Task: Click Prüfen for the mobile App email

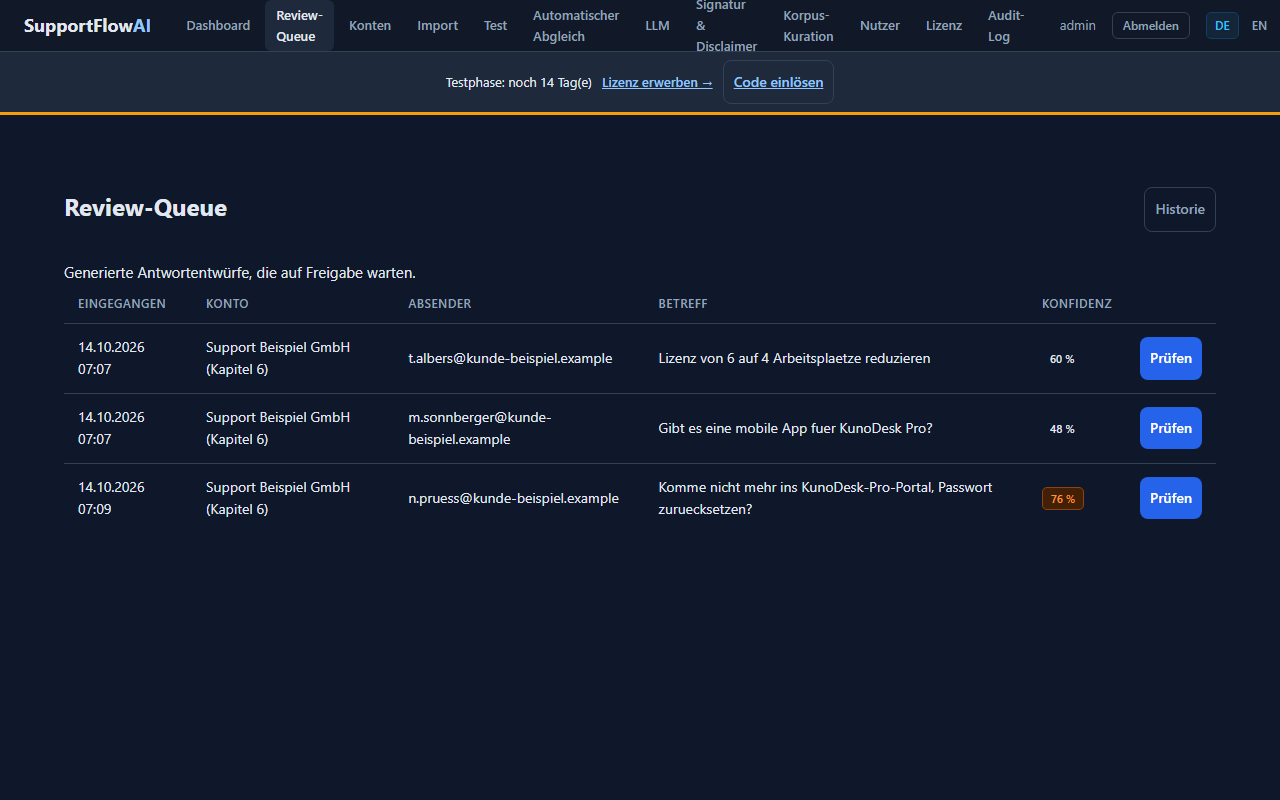Action: 1171,429
